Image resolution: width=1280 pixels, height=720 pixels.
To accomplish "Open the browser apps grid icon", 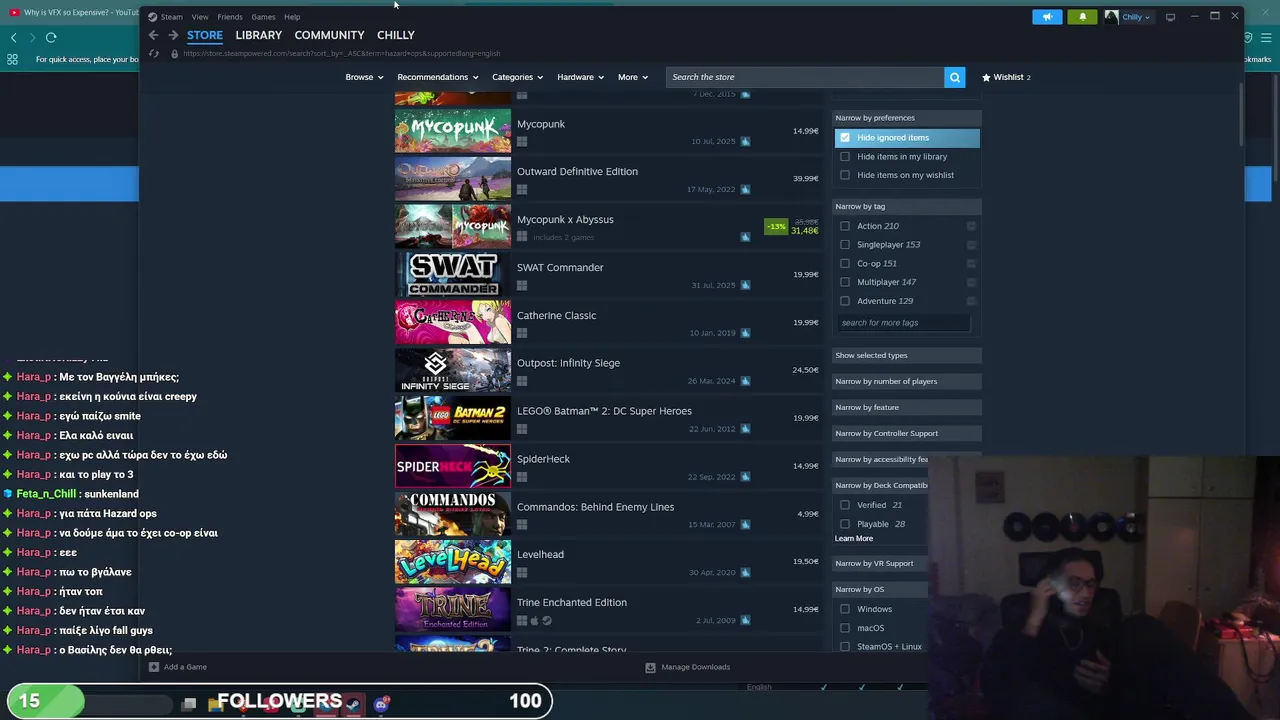I will tap(12, 59).
